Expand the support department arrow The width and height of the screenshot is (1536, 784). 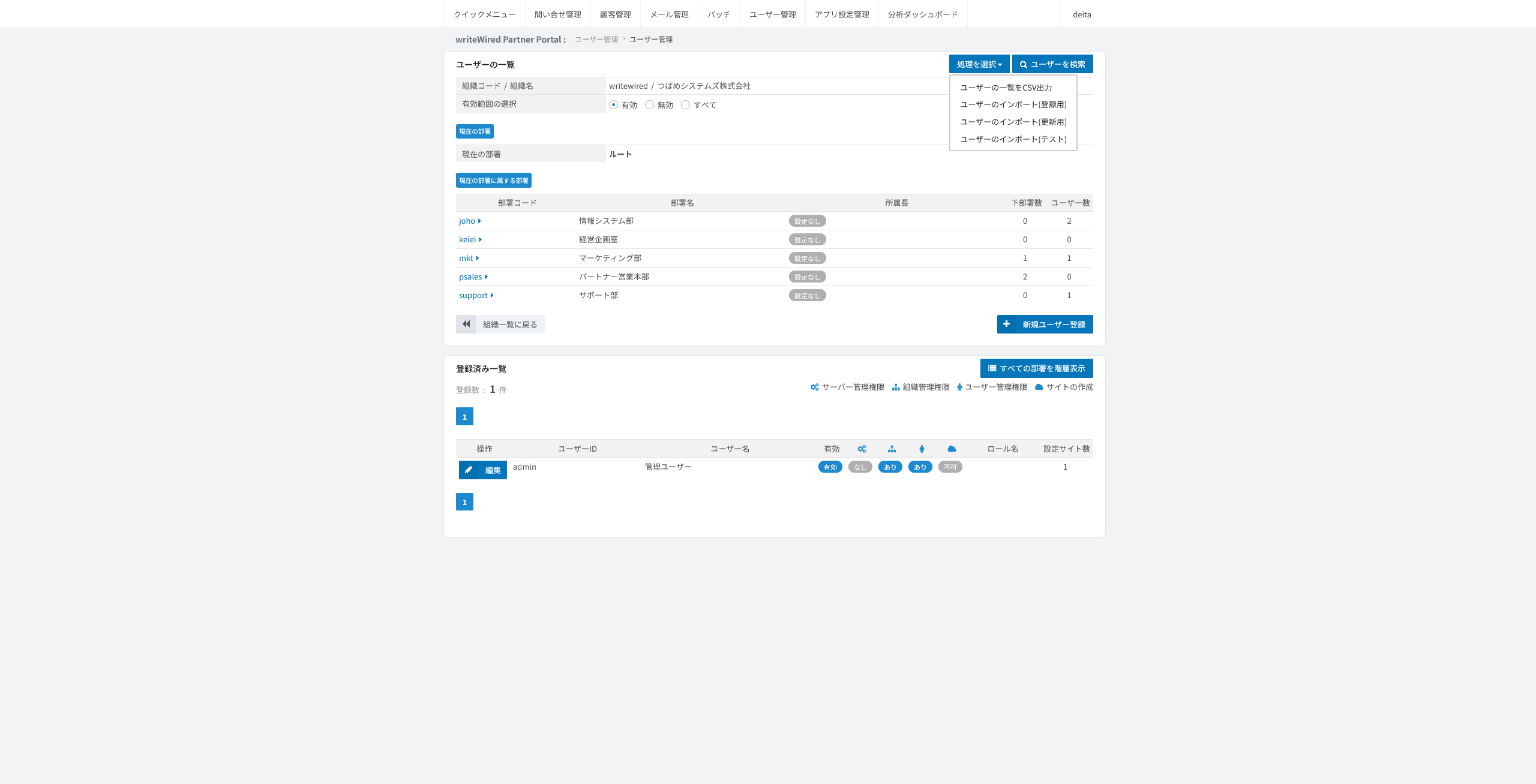click(492, 296)
